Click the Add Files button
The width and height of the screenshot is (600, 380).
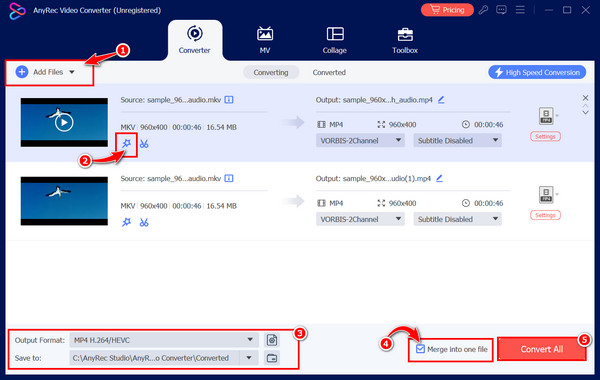39,72
